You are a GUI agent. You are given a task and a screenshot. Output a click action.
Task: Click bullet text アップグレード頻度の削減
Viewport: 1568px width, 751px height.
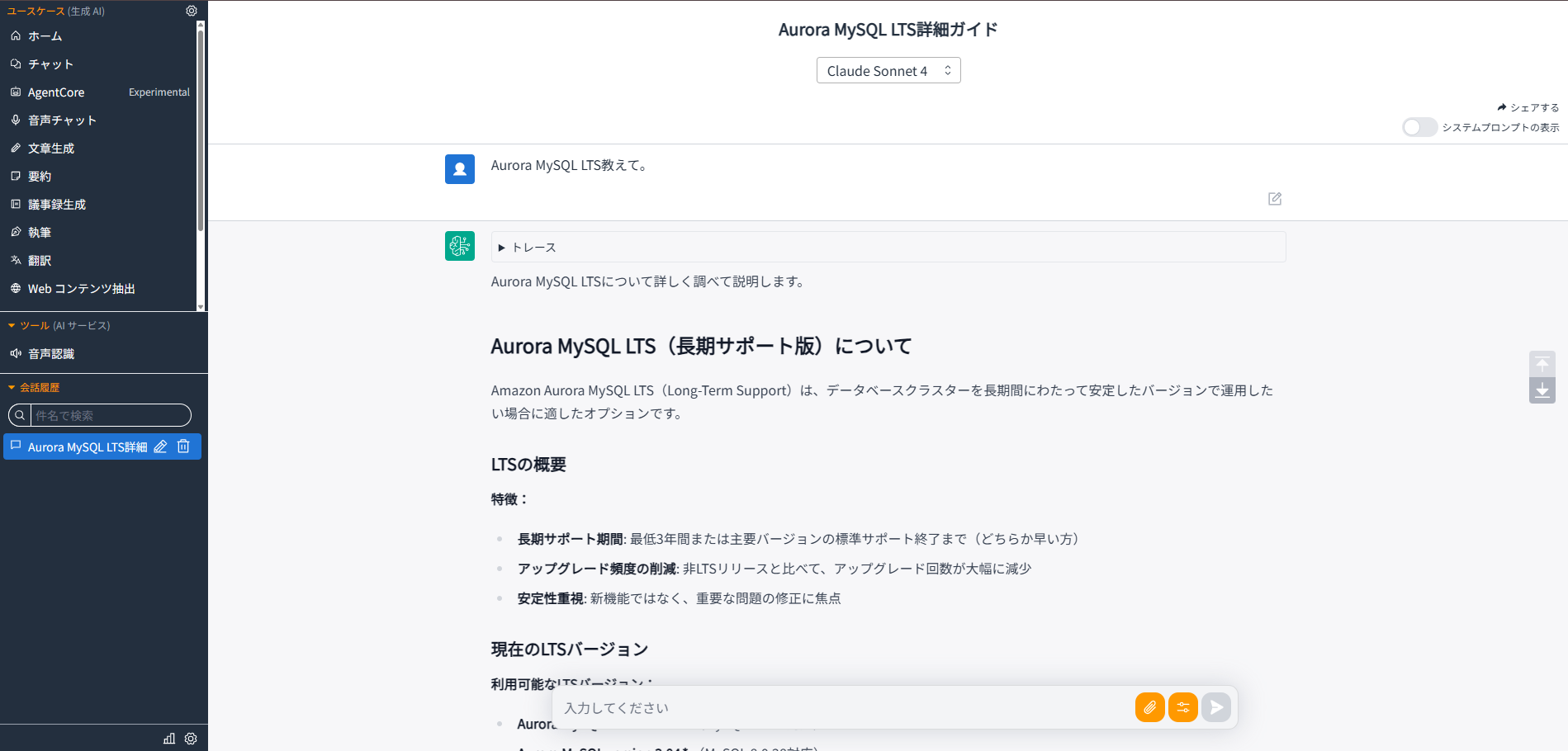596,569
